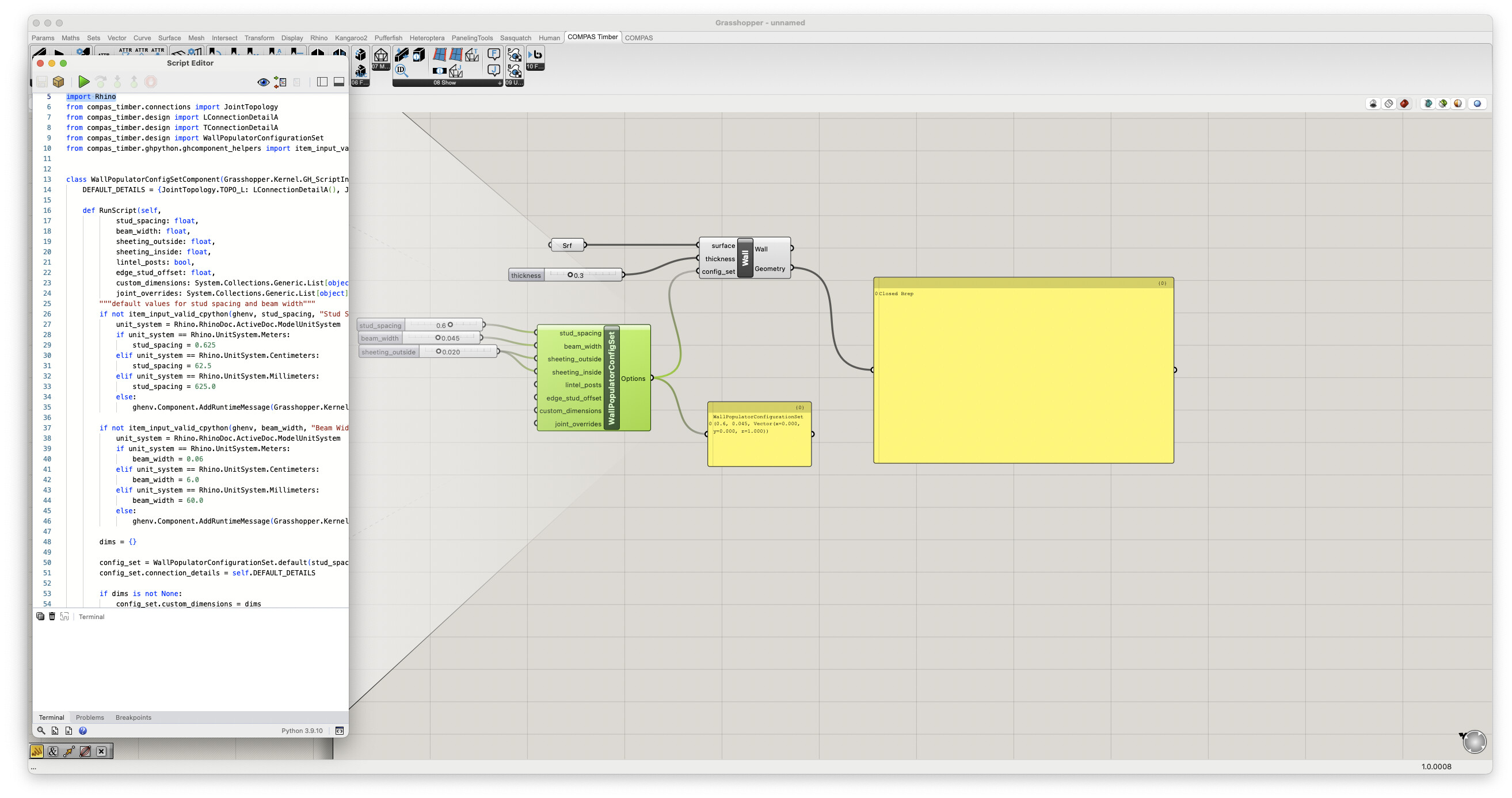Image resolution: width=1512 pixels, height=798 pixels.
Task: Open the Kangaroo2 ribbon tab
Action: click(x=351, y=37)
